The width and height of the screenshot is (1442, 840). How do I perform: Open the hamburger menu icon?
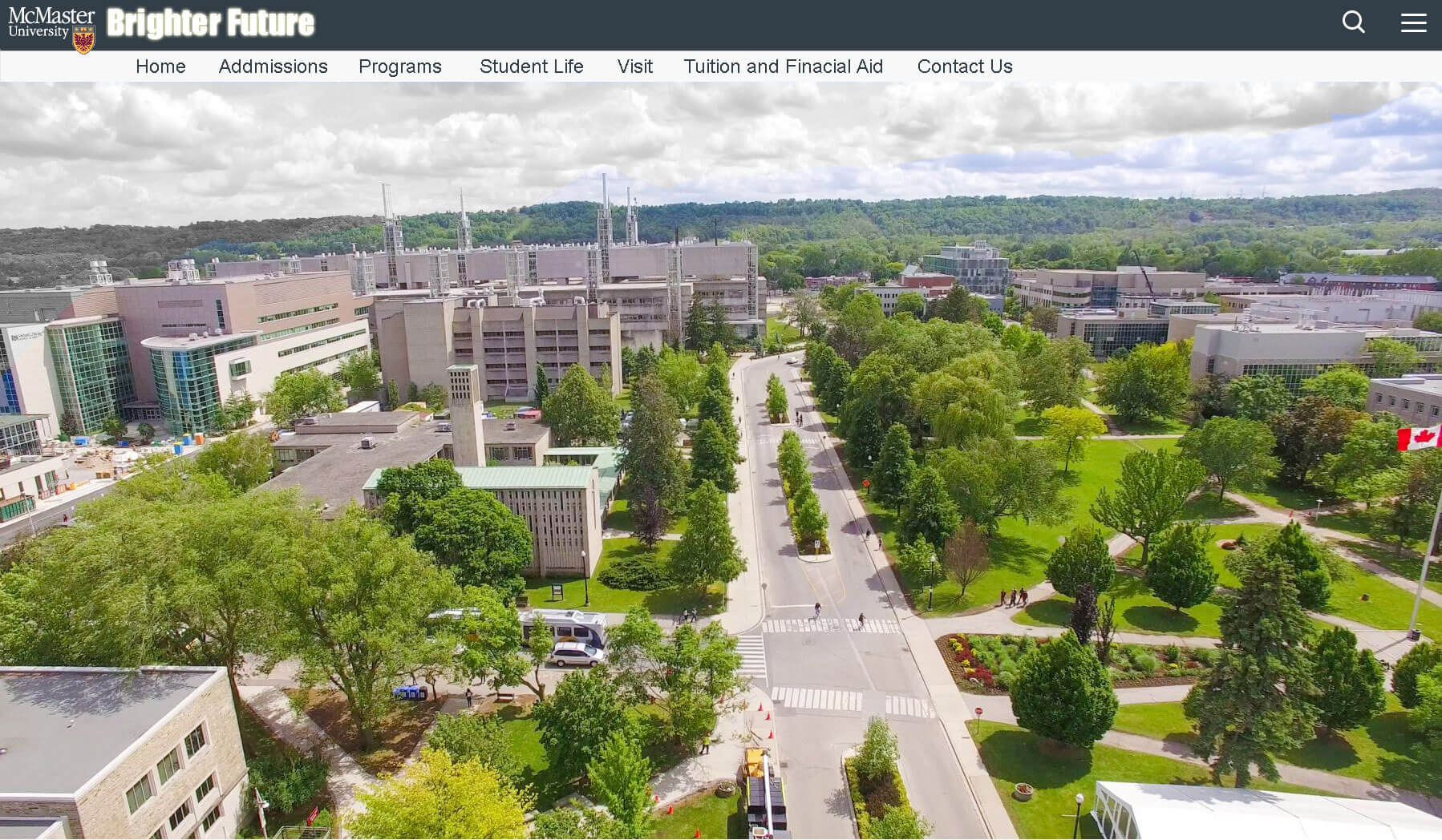click(1413, 22)
